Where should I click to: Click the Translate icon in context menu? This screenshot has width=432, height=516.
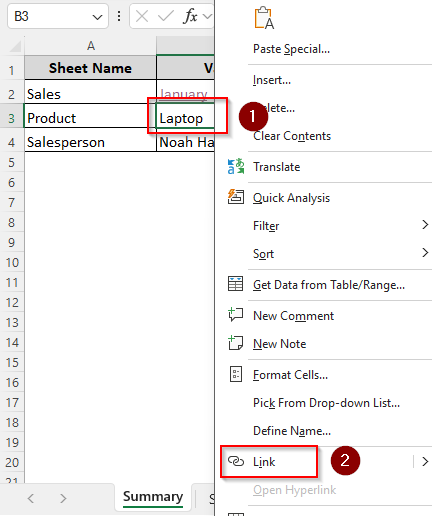tap(236, 167)
